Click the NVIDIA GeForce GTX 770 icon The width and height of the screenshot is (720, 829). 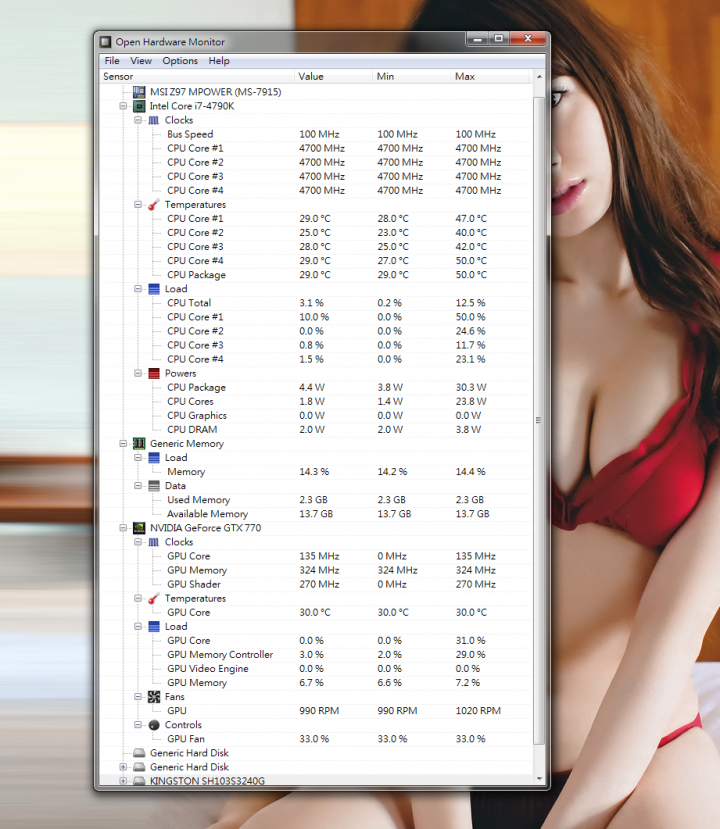(139, 528)
